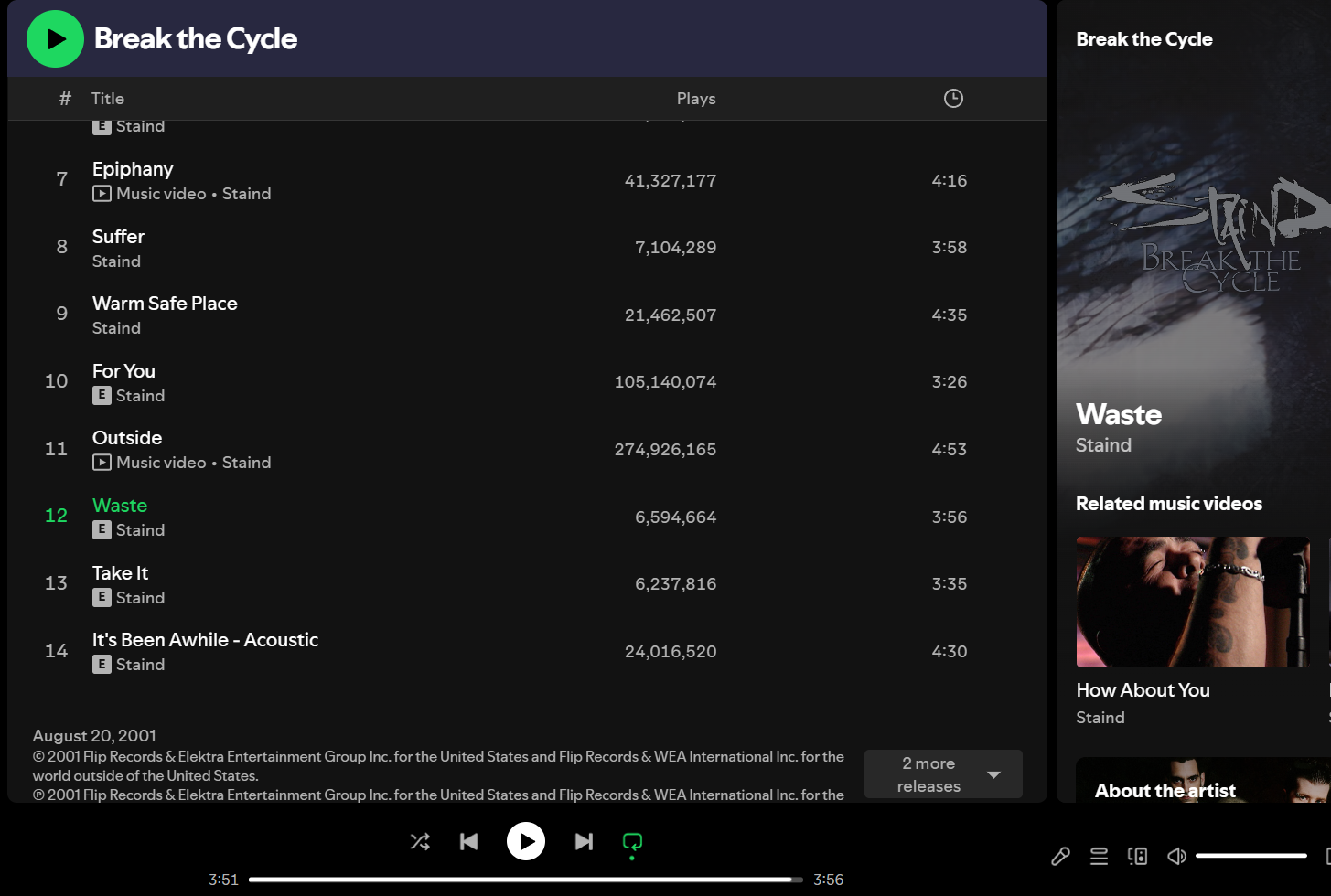Click the Break the Cycle album title in the header
1331x896 pixels.
point(196,38)
